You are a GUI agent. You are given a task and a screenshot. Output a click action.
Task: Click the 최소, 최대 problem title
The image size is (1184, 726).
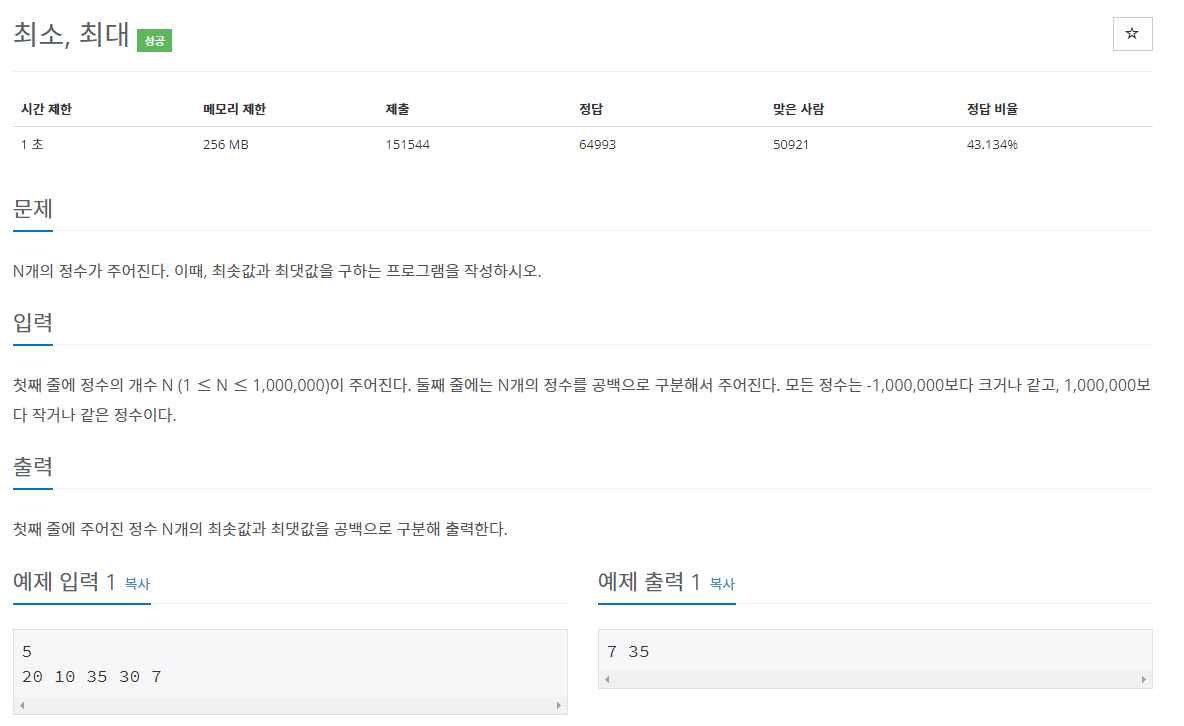coord(71,35)
